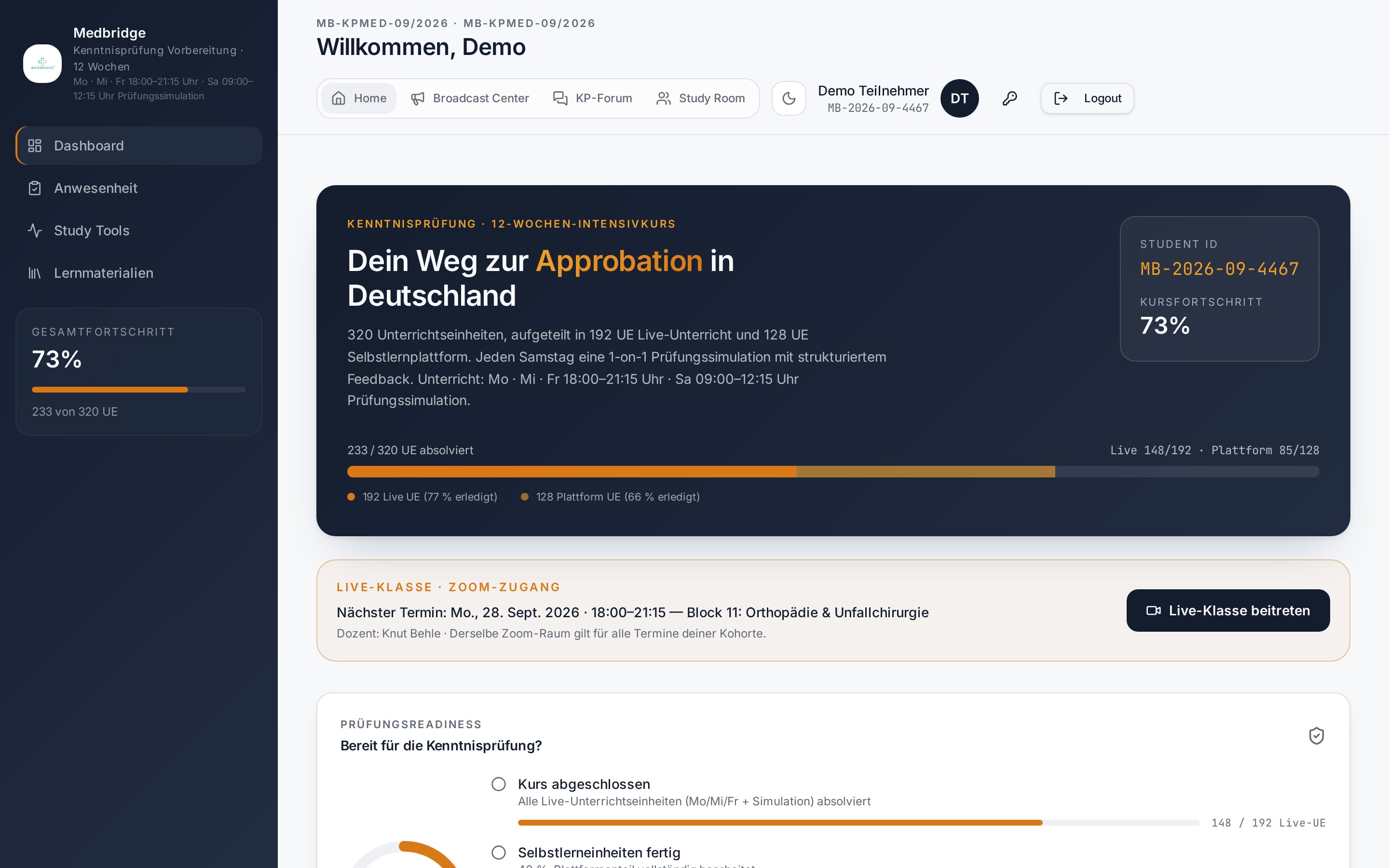Viewport: 1389px width, 868px height.
Task: Select the Home tab
Action: coord(359,98)
